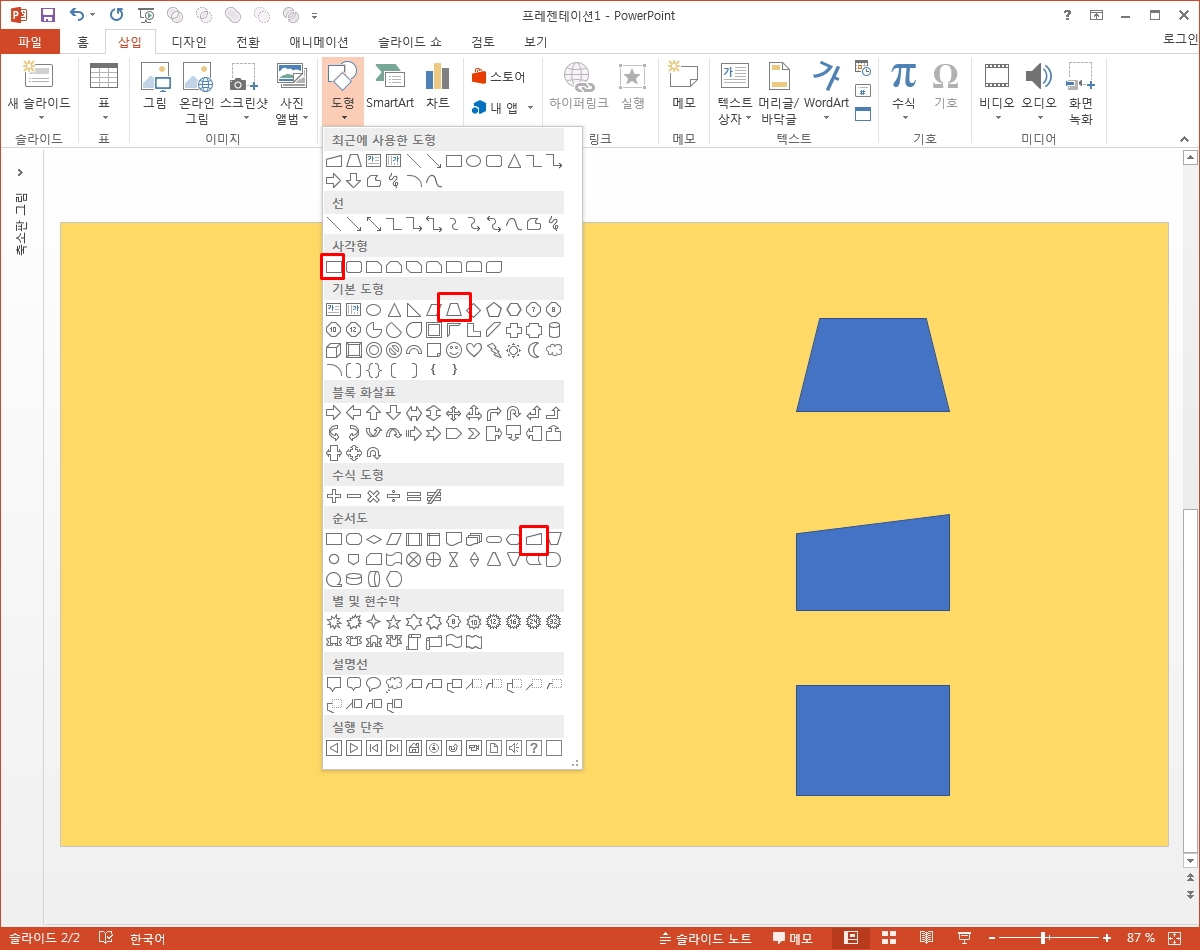Switch to the 보기 tab
Viewport: 1200px width, 950px height.
pos(536,42)
